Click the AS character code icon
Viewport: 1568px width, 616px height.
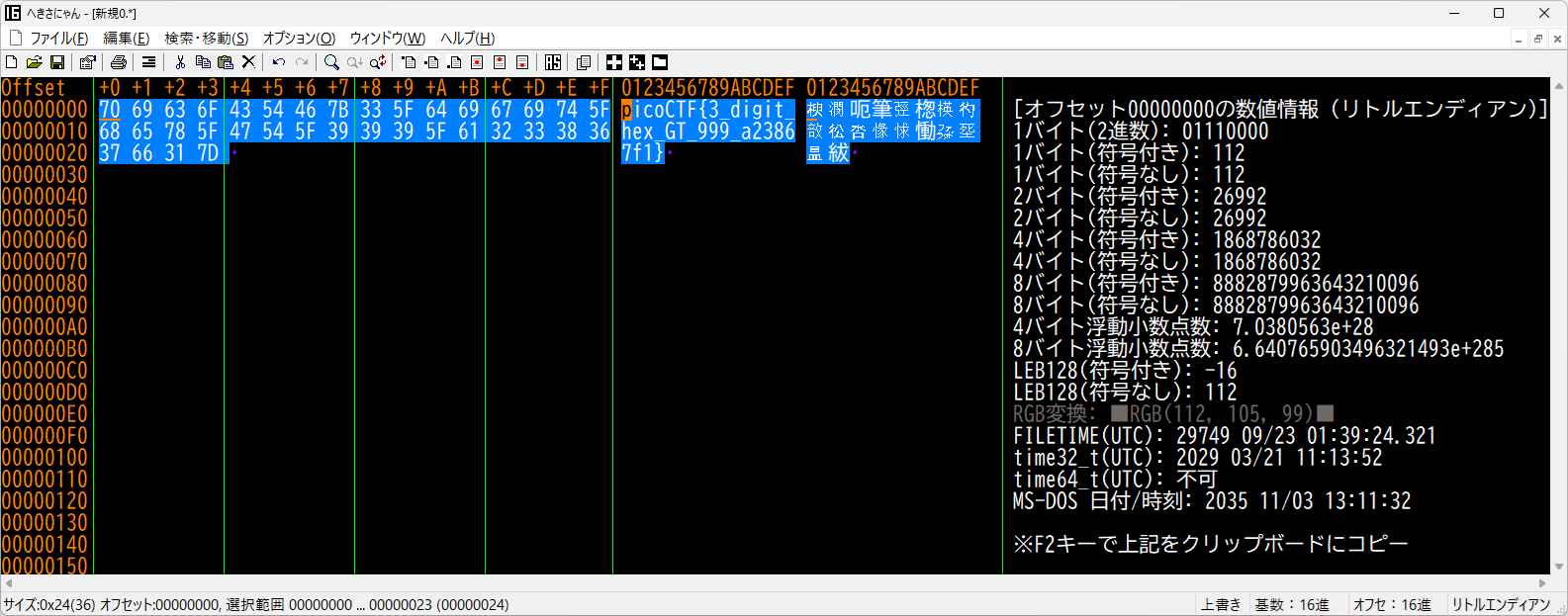553,62
